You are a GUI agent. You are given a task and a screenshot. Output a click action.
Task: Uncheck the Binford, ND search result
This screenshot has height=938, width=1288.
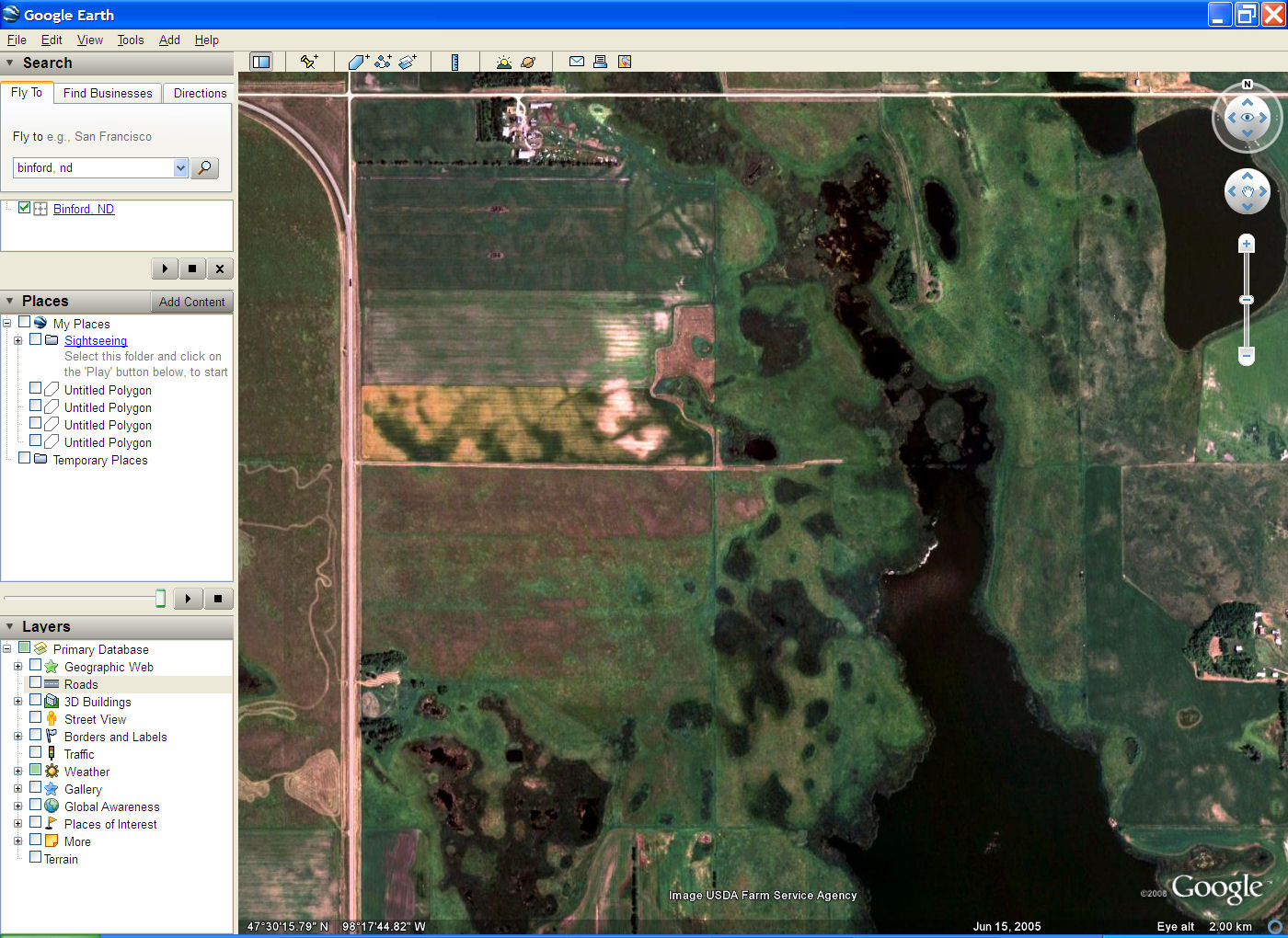tap(25, 208)
